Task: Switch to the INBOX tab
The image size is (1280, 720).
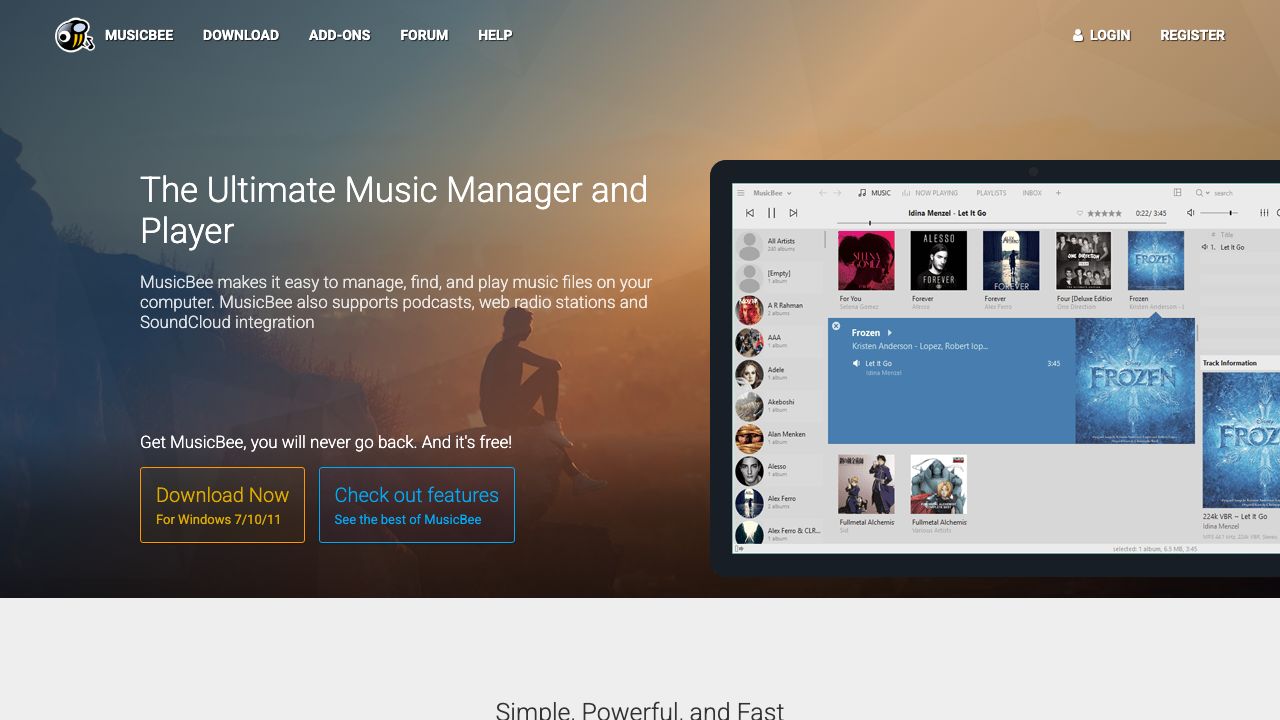Action: [1032, 193]
